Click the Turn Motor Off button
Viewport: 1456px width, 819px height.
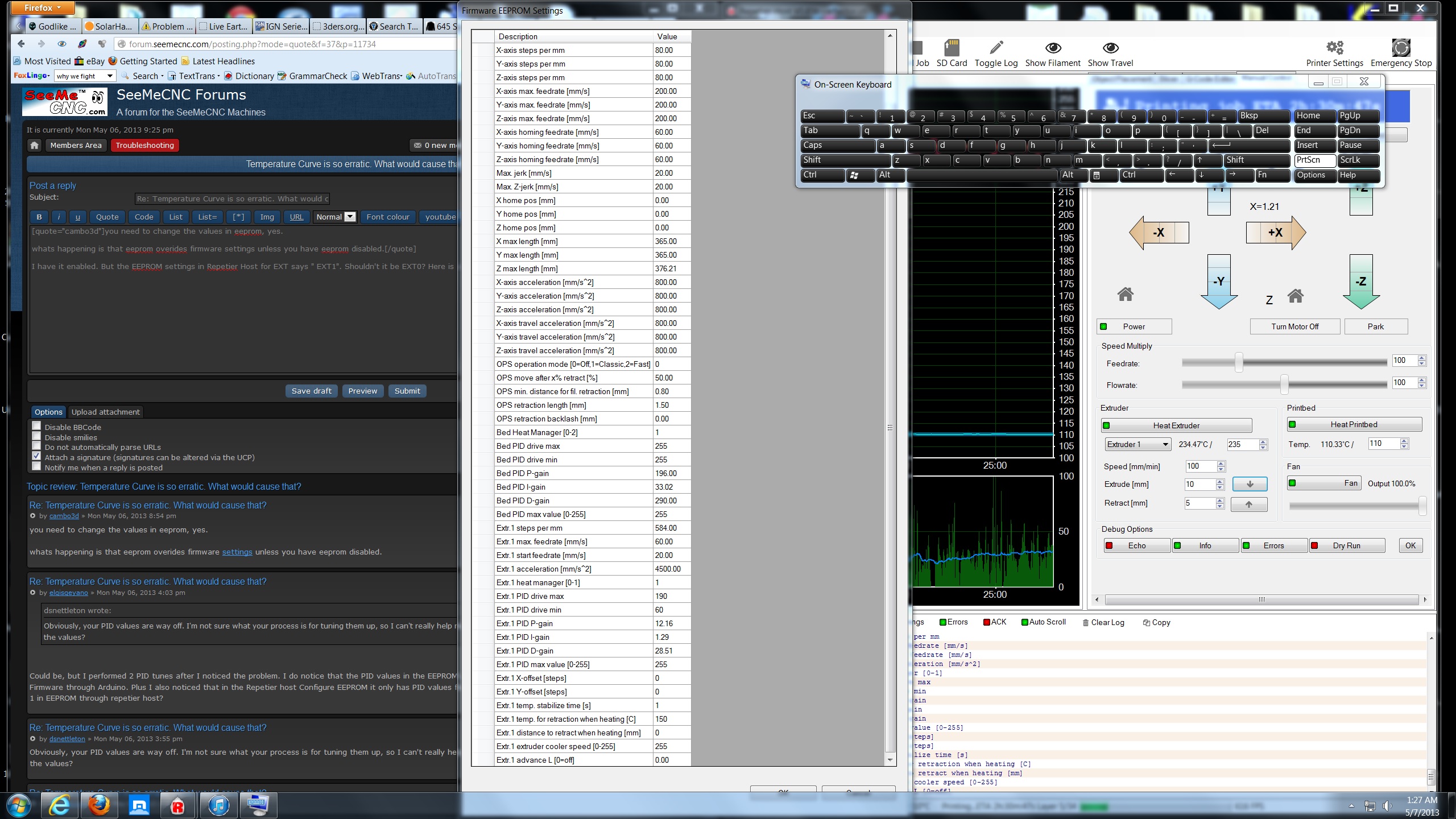click(1294, 326)
